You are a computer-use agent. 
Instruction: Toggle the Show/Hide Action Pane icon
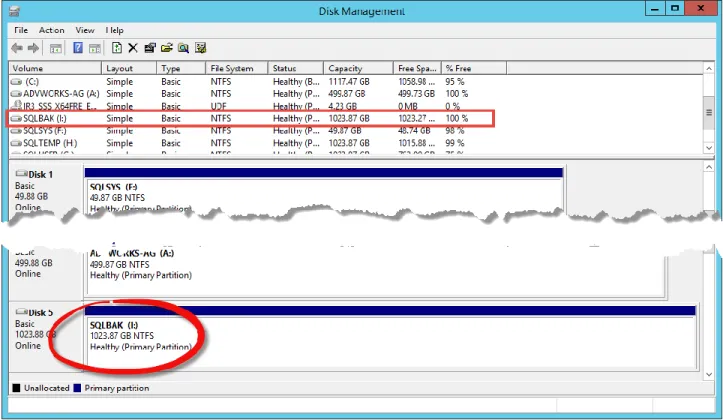pyautogui.click(x=95, y=48)
